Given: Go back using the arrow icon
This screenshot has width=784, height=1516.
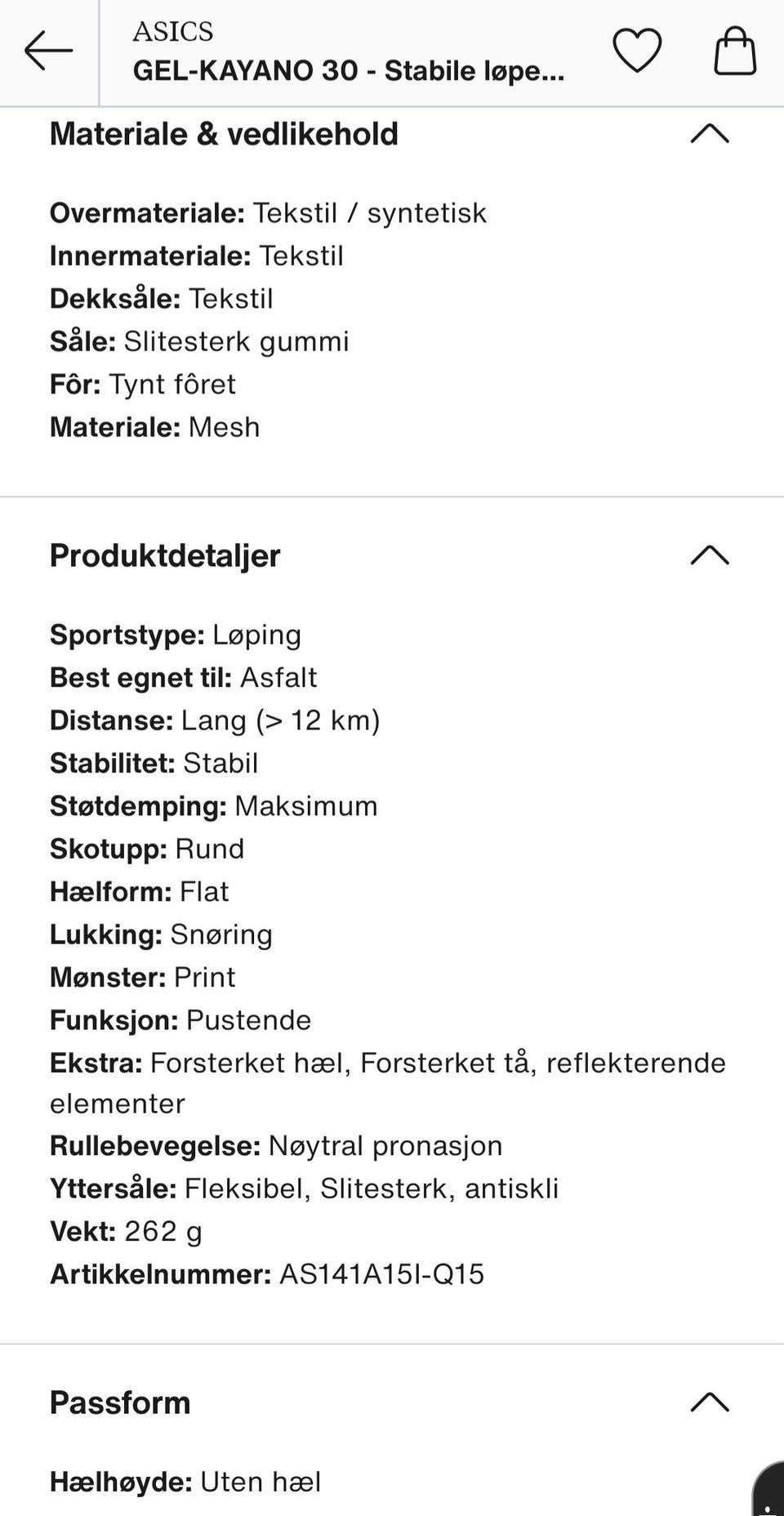Looking at the screenshot, I should [x=48, y=51].
